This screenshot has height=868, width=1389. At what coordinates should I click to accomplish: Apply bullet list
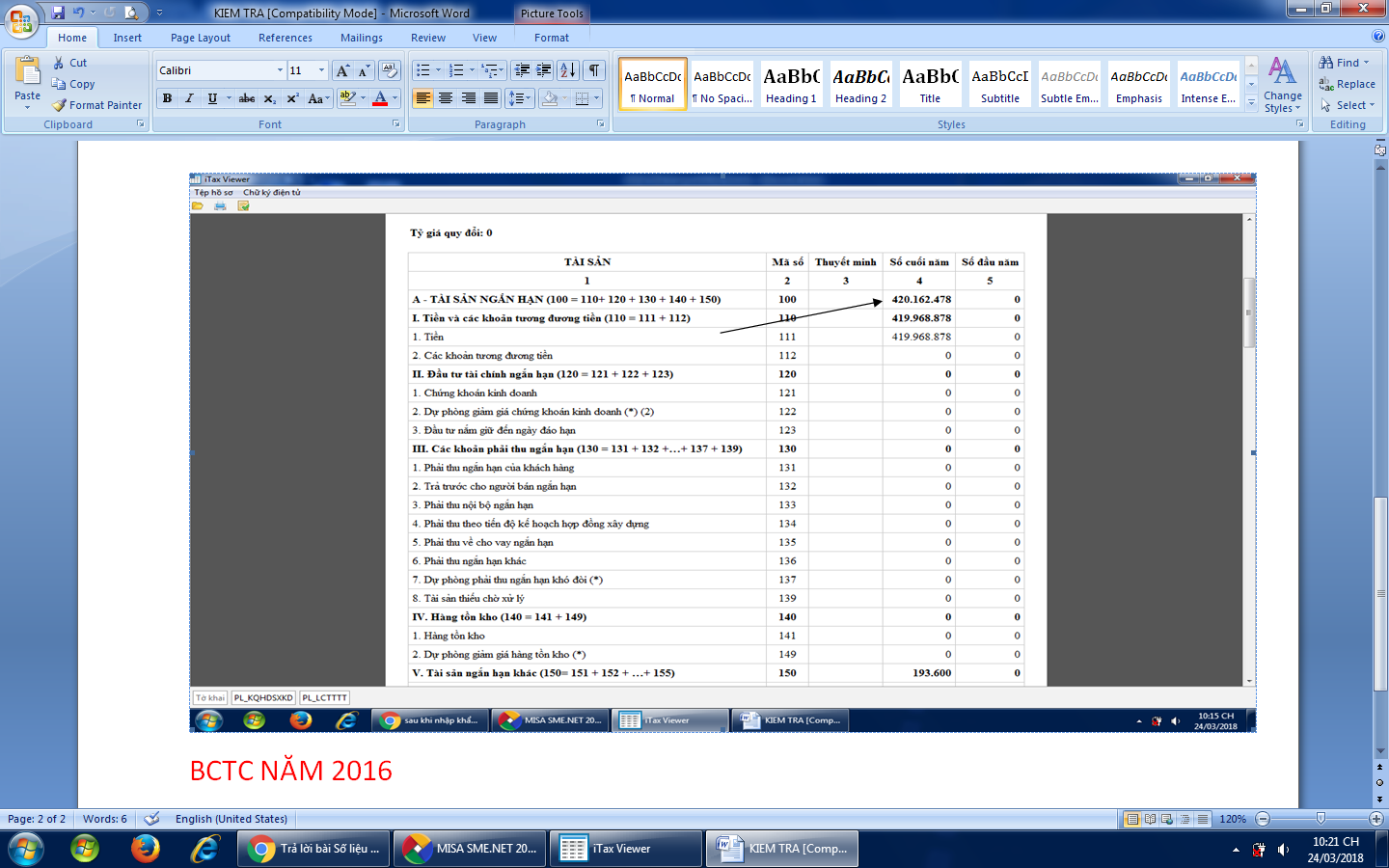pos(422,70)
